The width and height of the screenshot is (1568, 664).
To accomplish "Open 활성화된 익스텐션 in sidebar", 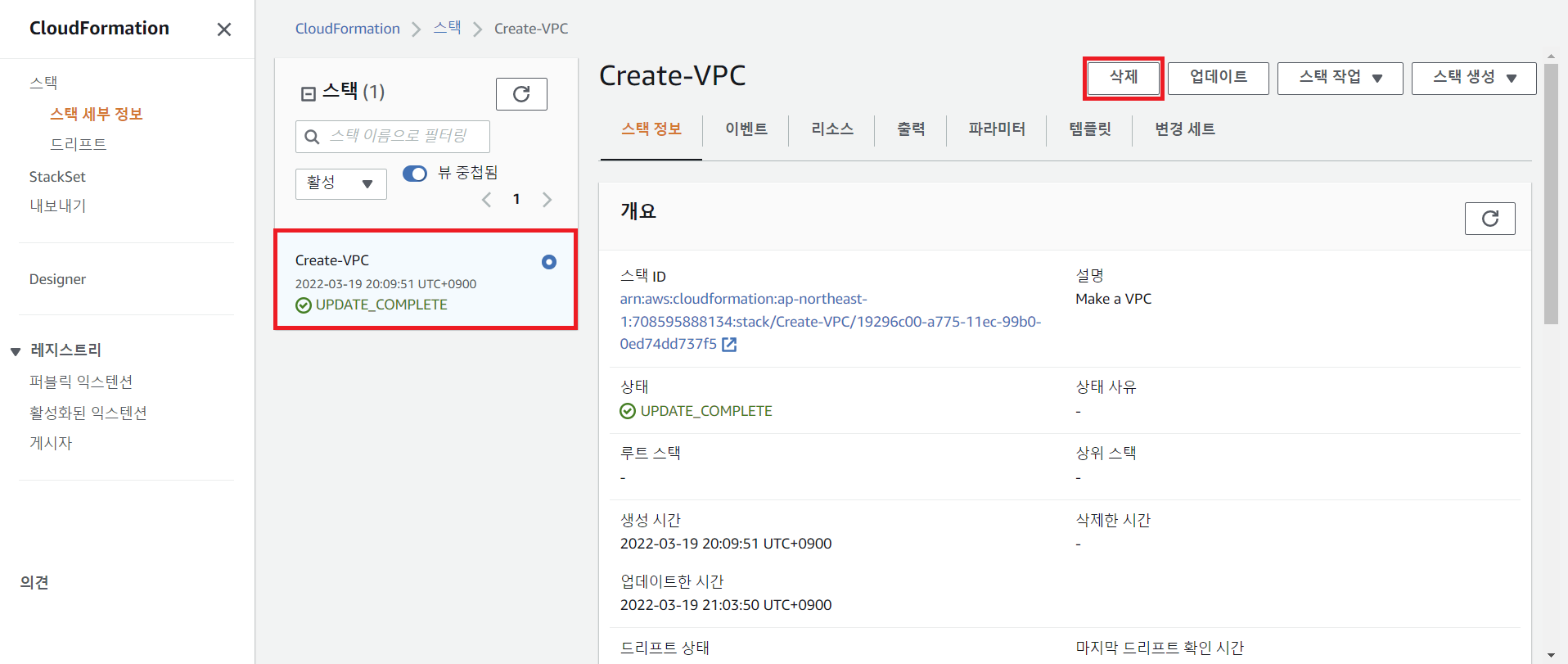I will coord(88,413).
